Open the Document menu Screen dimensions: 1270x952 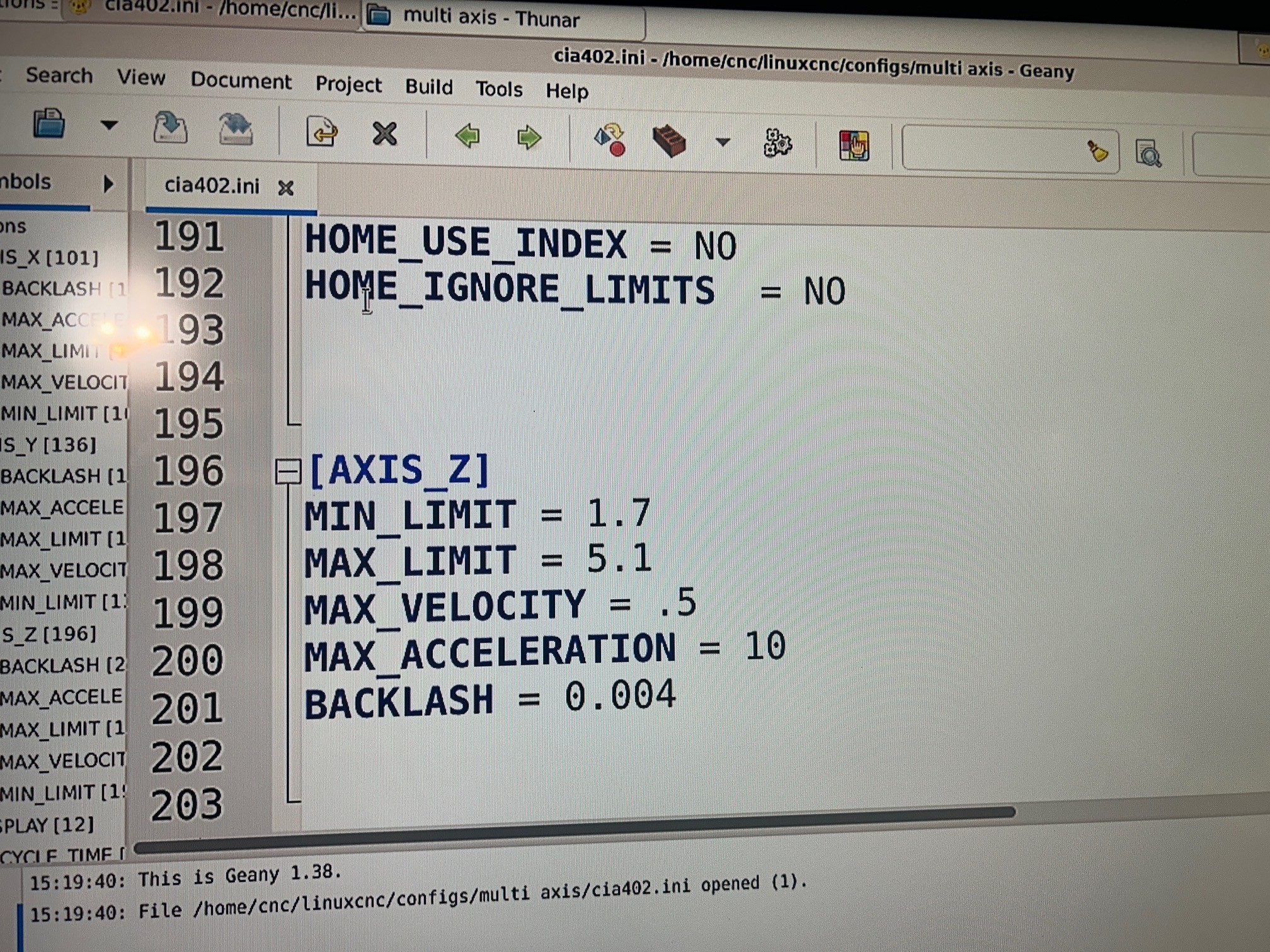pos(241,81)
